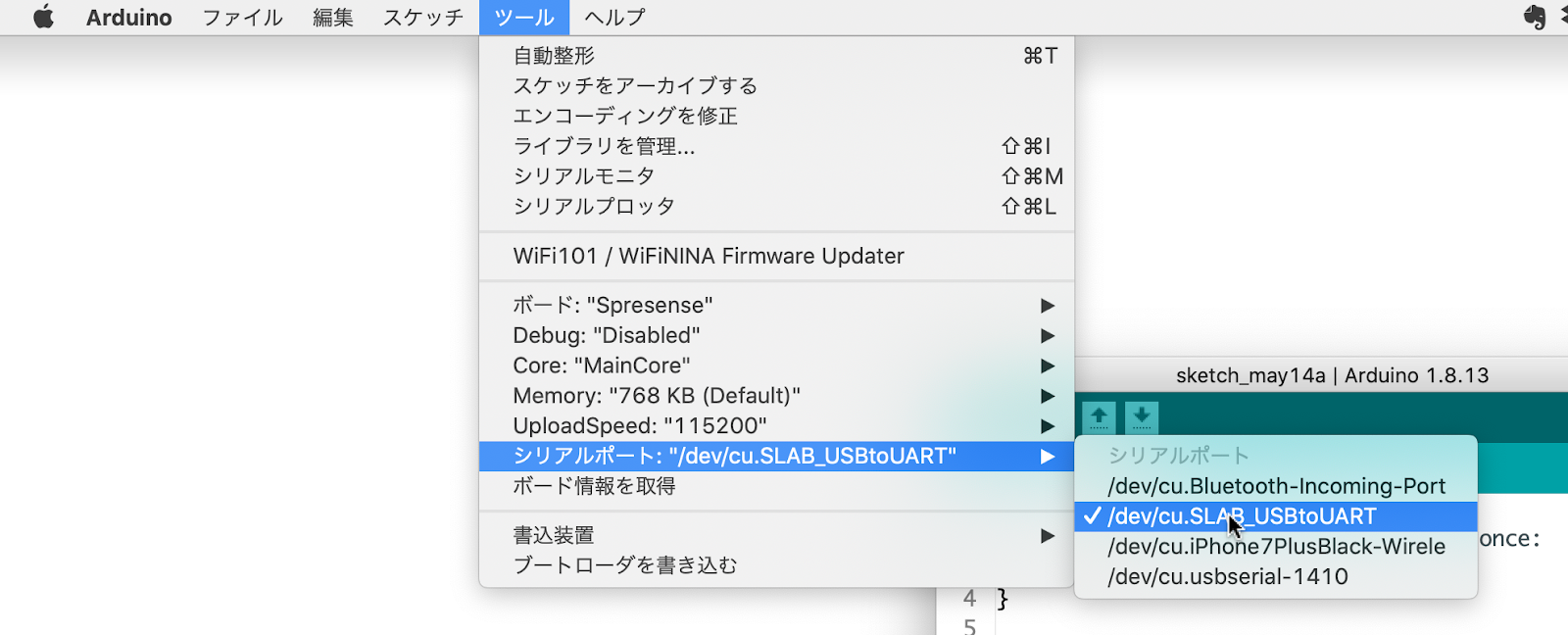Image resolution: width=1568 pixels, height=635 pixels.
Task: Open the Apple menu
Action: click(44, 17)
